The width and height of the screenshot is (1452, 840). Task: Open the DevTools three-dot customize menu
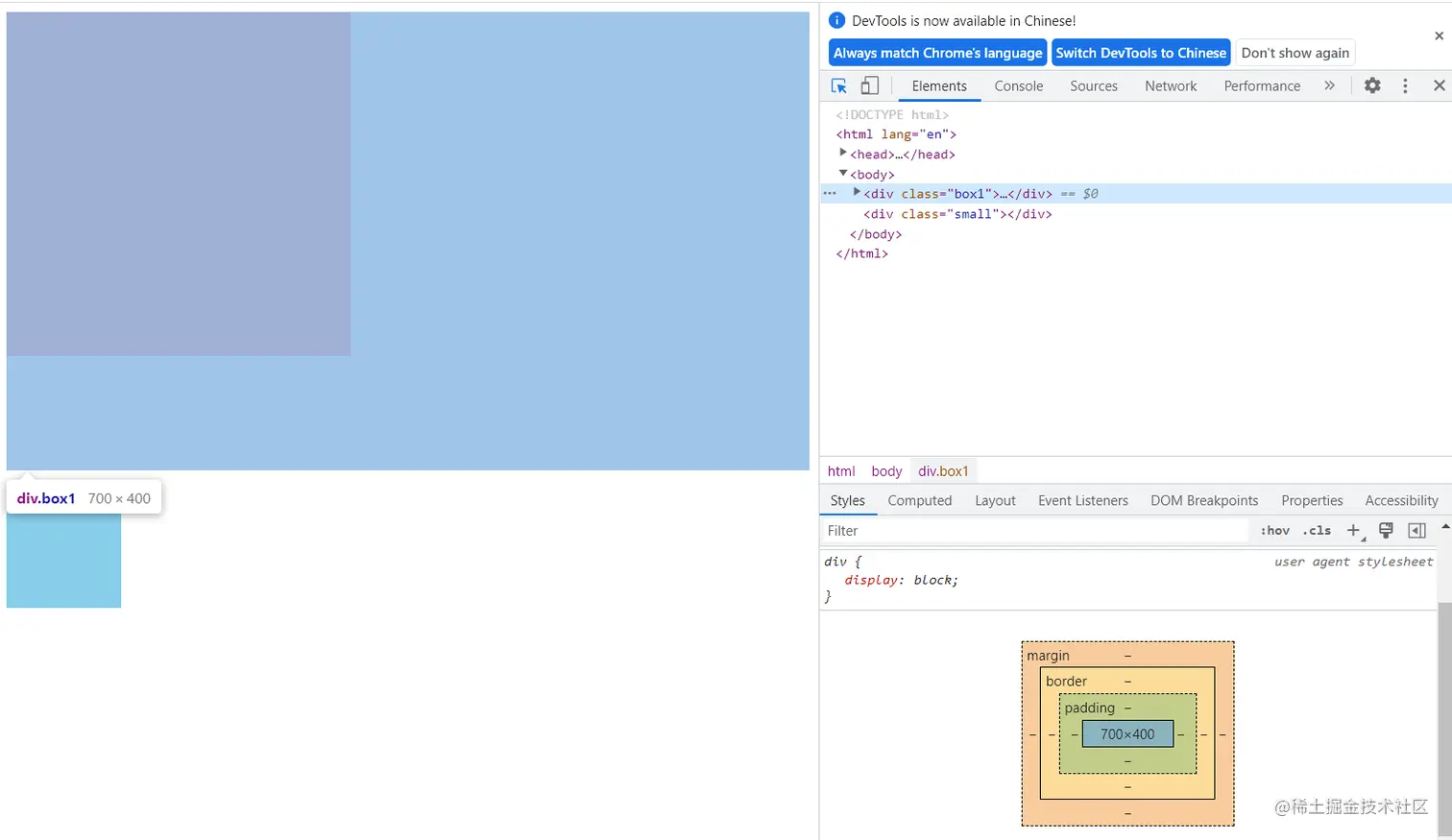click(1405, 85)
